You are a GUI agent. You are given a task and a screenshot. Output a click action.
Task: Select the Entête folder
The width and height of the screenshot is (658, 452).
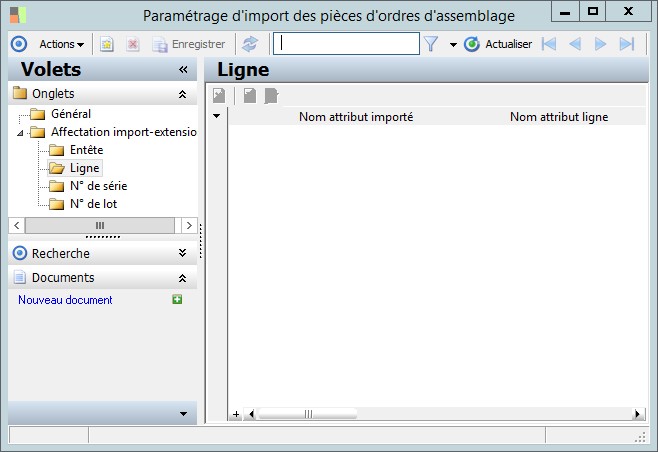86,150
